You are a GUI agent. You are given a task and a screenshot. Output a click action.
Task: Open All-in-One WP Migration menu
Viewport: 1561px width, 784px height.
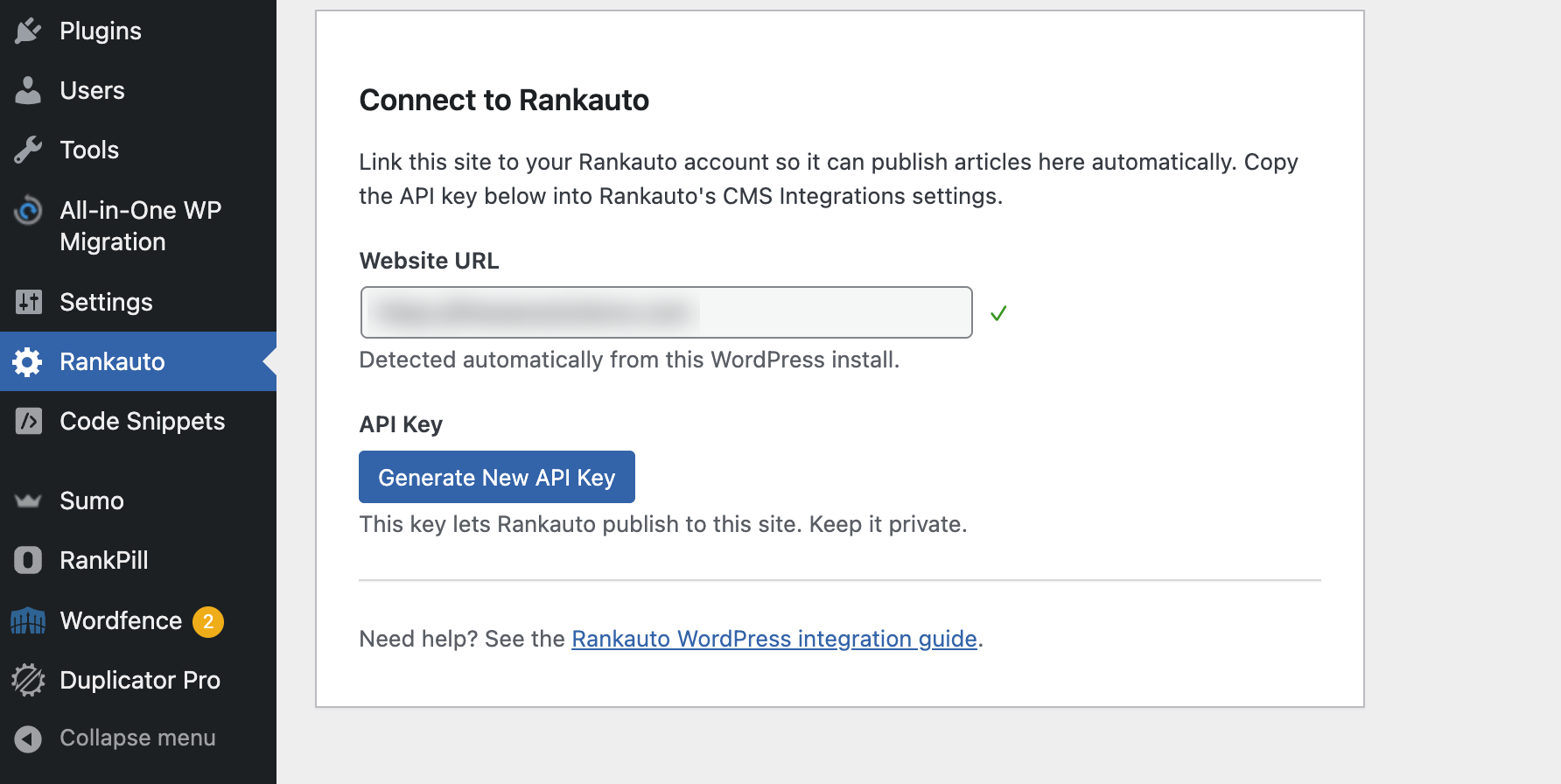click(138, 226)
